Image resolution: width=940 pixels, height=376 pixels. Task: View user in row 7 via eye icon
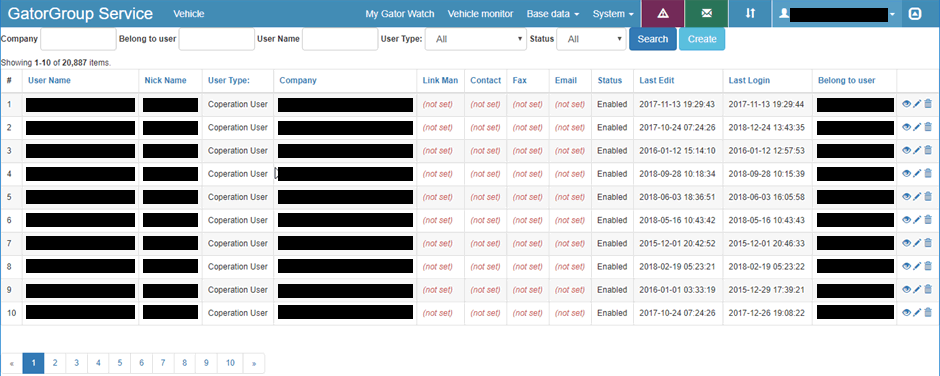906,243
